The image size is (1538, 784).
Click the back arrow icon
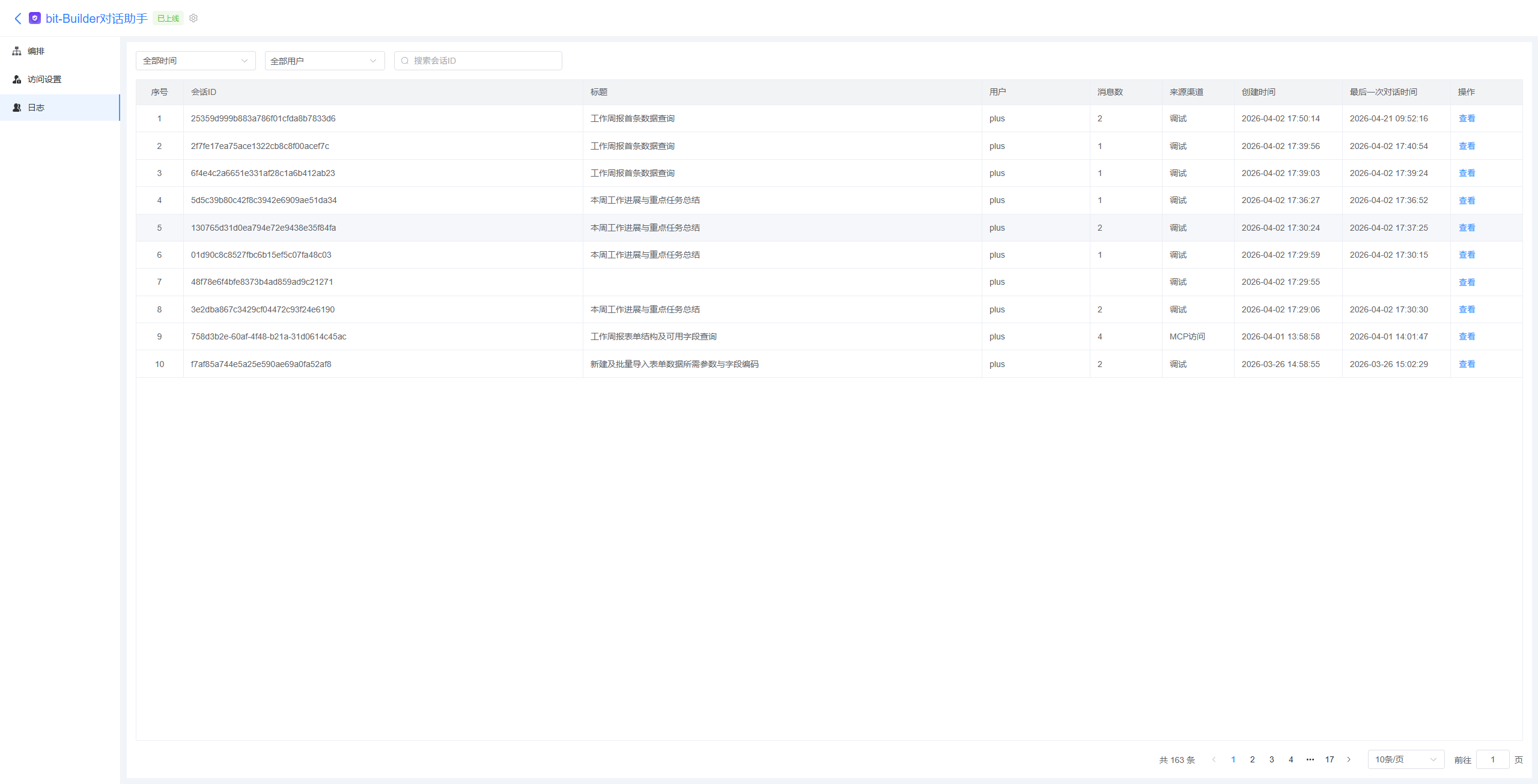pos(18,19)
